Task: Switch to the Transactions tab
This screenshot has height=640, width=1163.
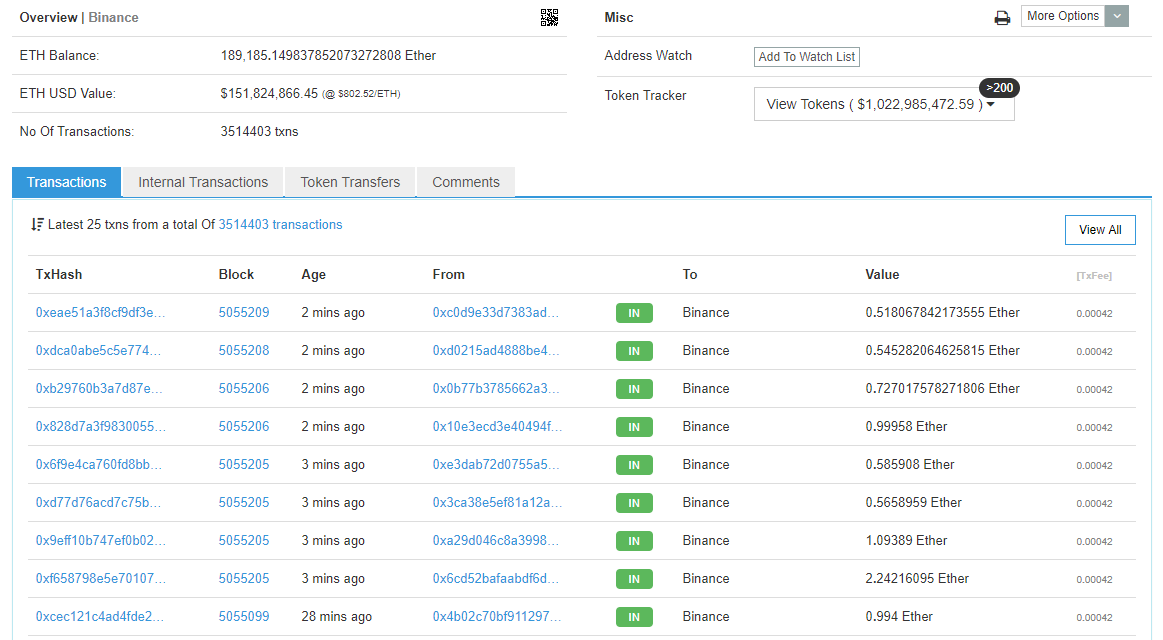Action: [x=66, y=182]
